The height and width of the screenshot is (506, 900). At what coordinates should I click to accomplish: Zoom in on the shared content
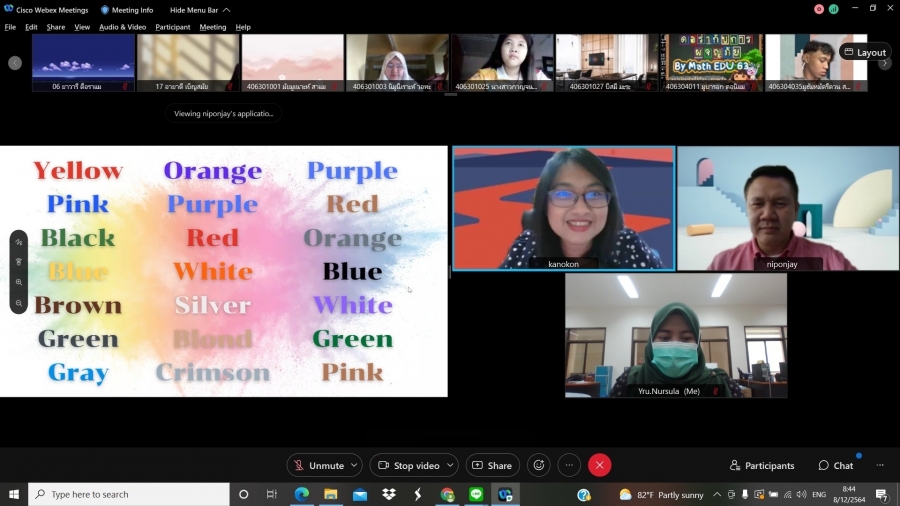tap(19, 282)
